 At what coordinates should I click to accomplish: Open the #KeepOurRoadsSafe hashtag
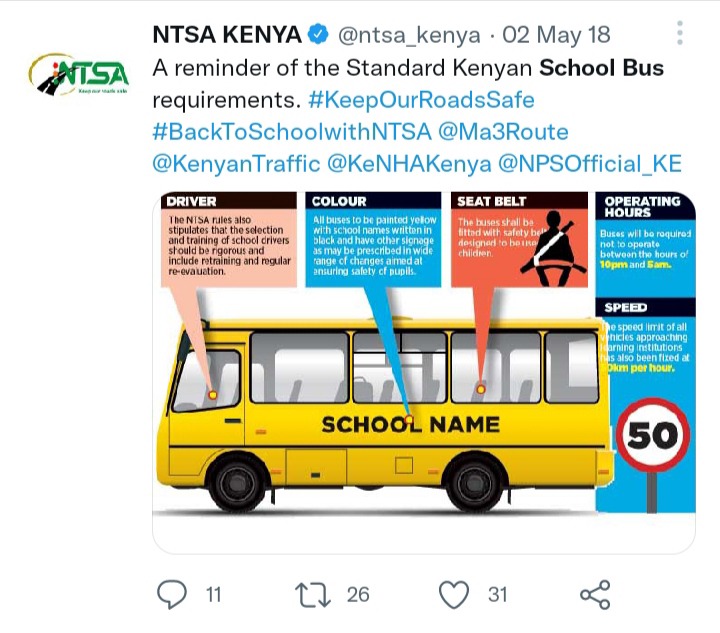[422, 100]
